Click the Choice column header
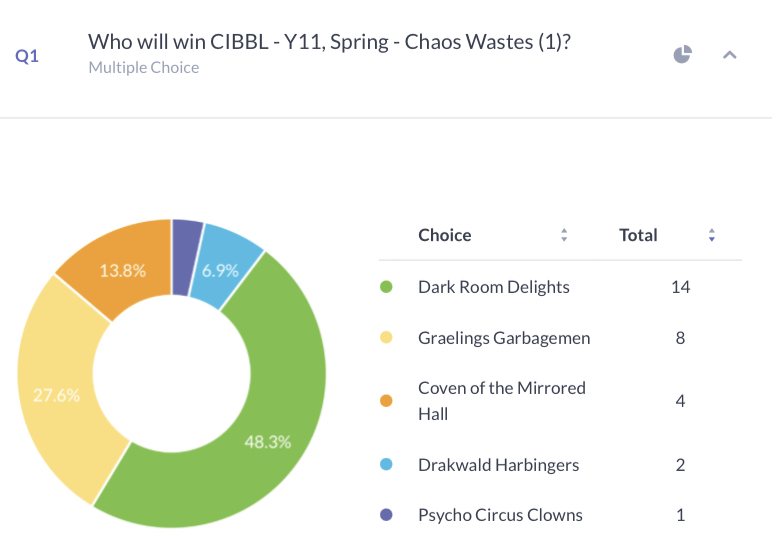This screenshot has width=772, height=554. coord(445,235)
